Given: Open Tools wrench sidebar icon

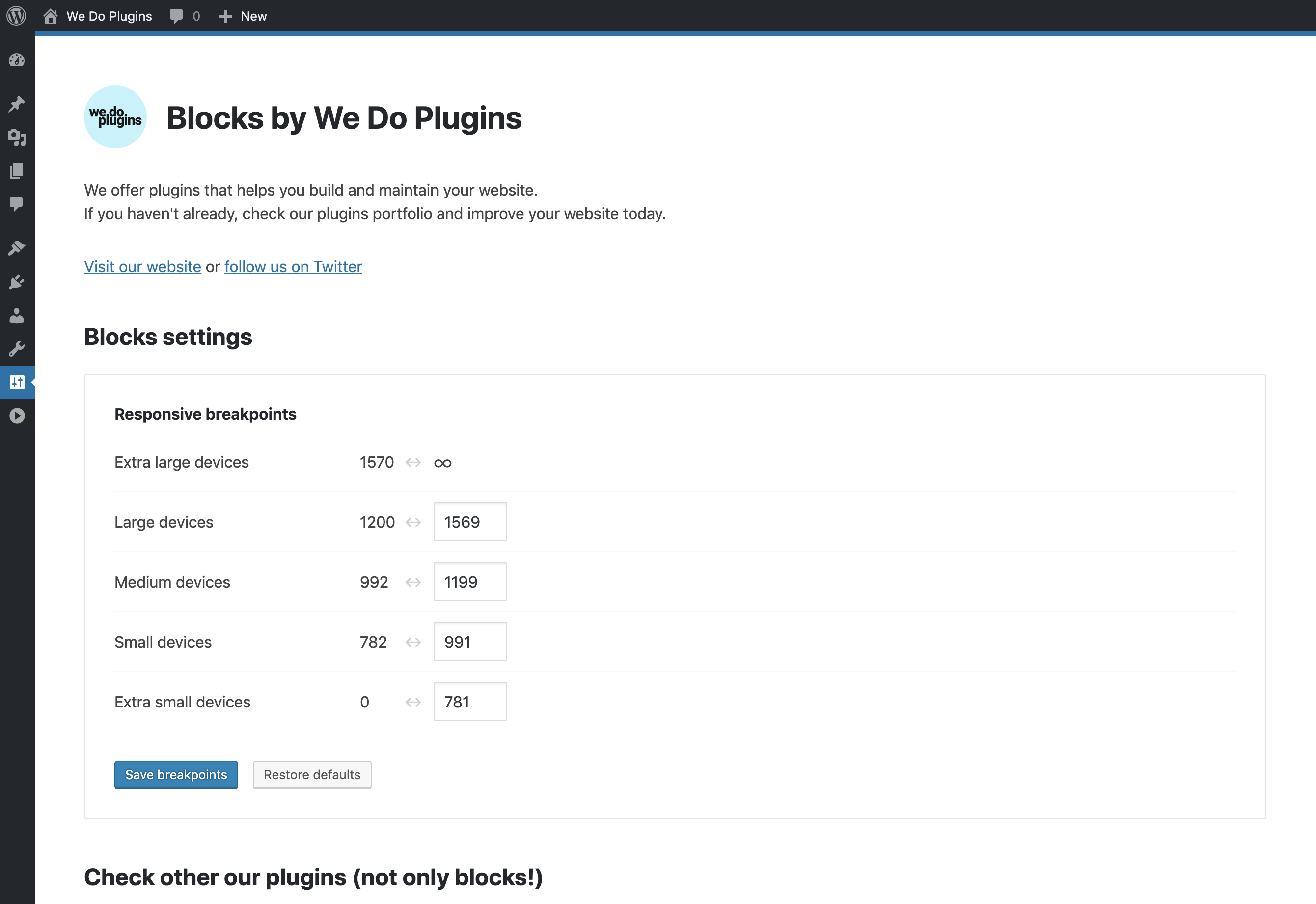Looking at the screenshot, I should (17, 348).
